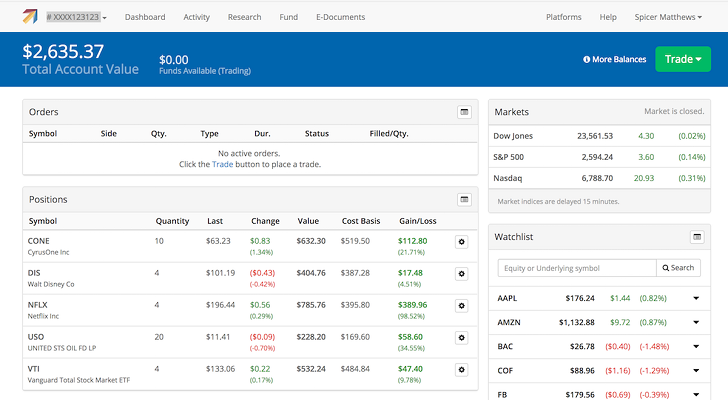Open the Spicer Matthews user menu
This screenshot has height=400, width=728.
click(x=668, y=17)
